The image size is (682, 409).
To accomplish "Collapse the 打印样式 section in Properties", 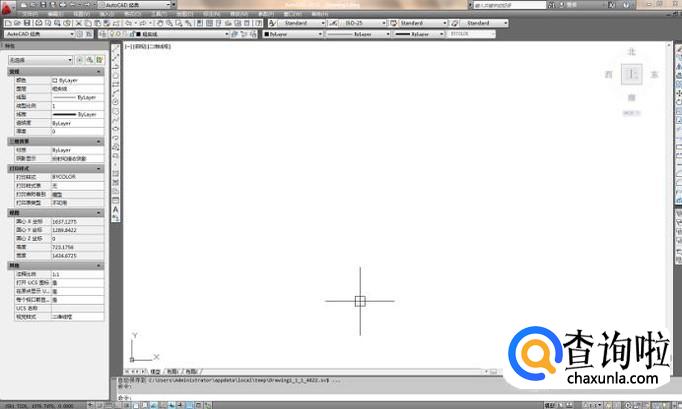I will point(99,168).
